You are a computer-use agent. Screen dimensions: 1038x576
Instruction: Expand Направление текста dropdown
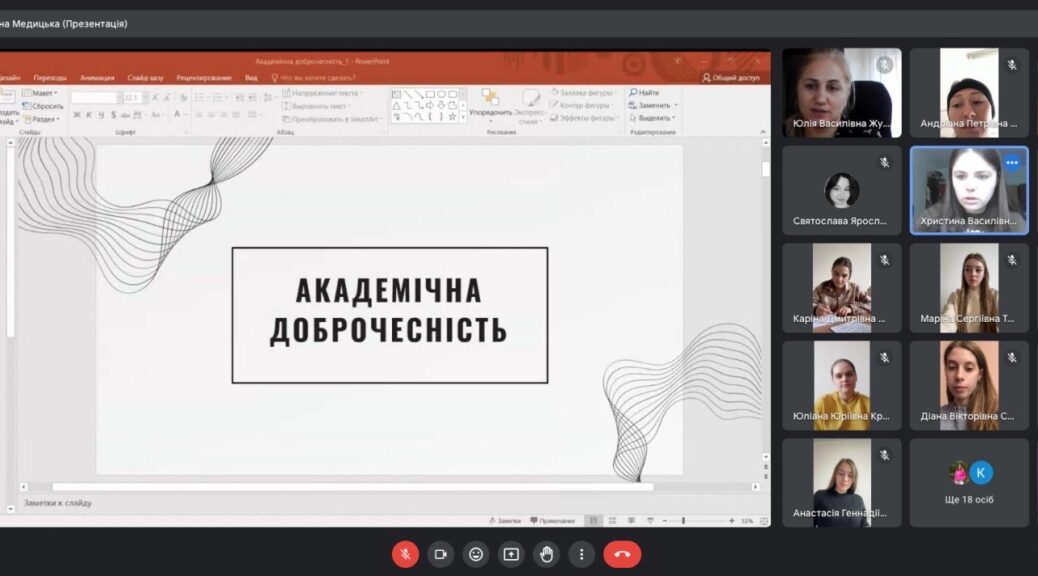pyautogui.click(x=322, y=93)
